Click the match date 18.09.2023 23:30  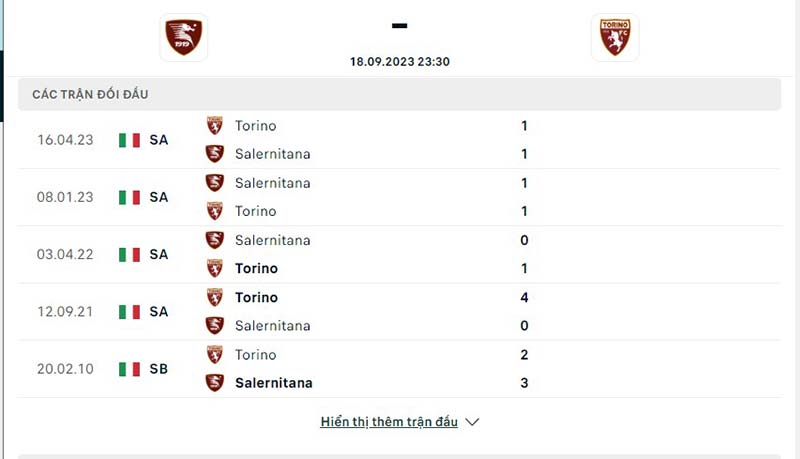pyautogui.click(x=400, y=61)
